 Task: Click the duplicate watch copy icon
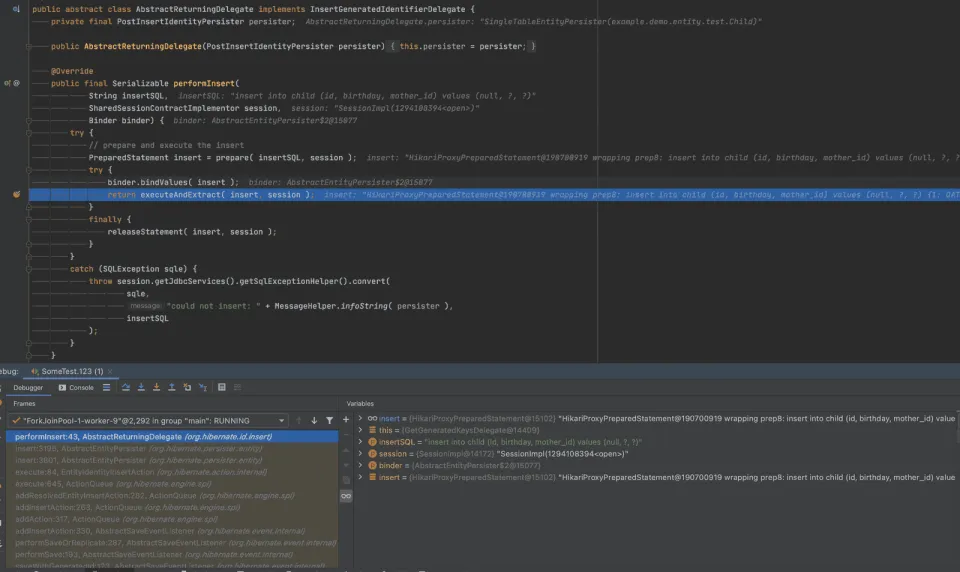[x=346, y=480]
